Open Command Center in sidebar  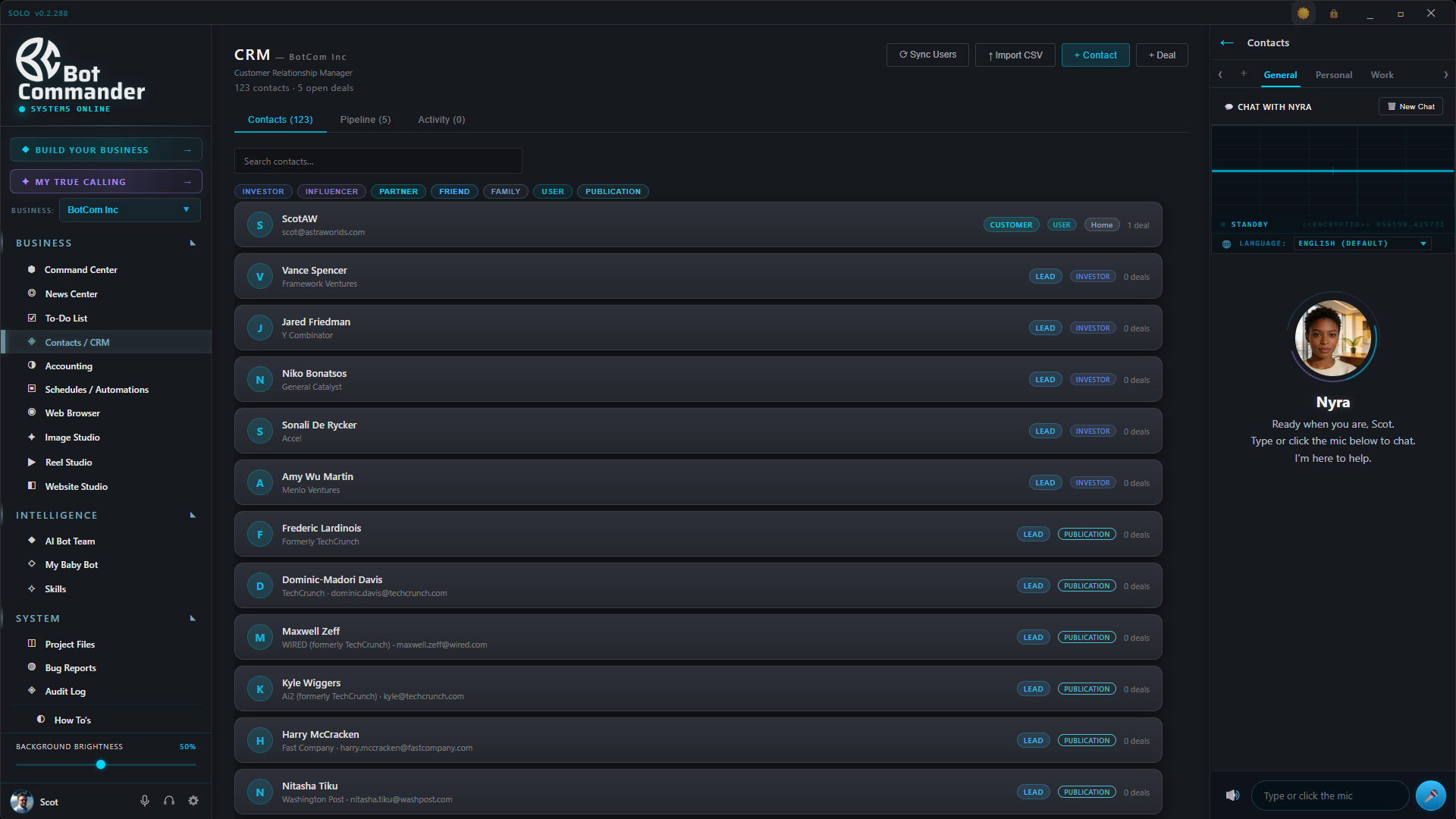[80, 270]
